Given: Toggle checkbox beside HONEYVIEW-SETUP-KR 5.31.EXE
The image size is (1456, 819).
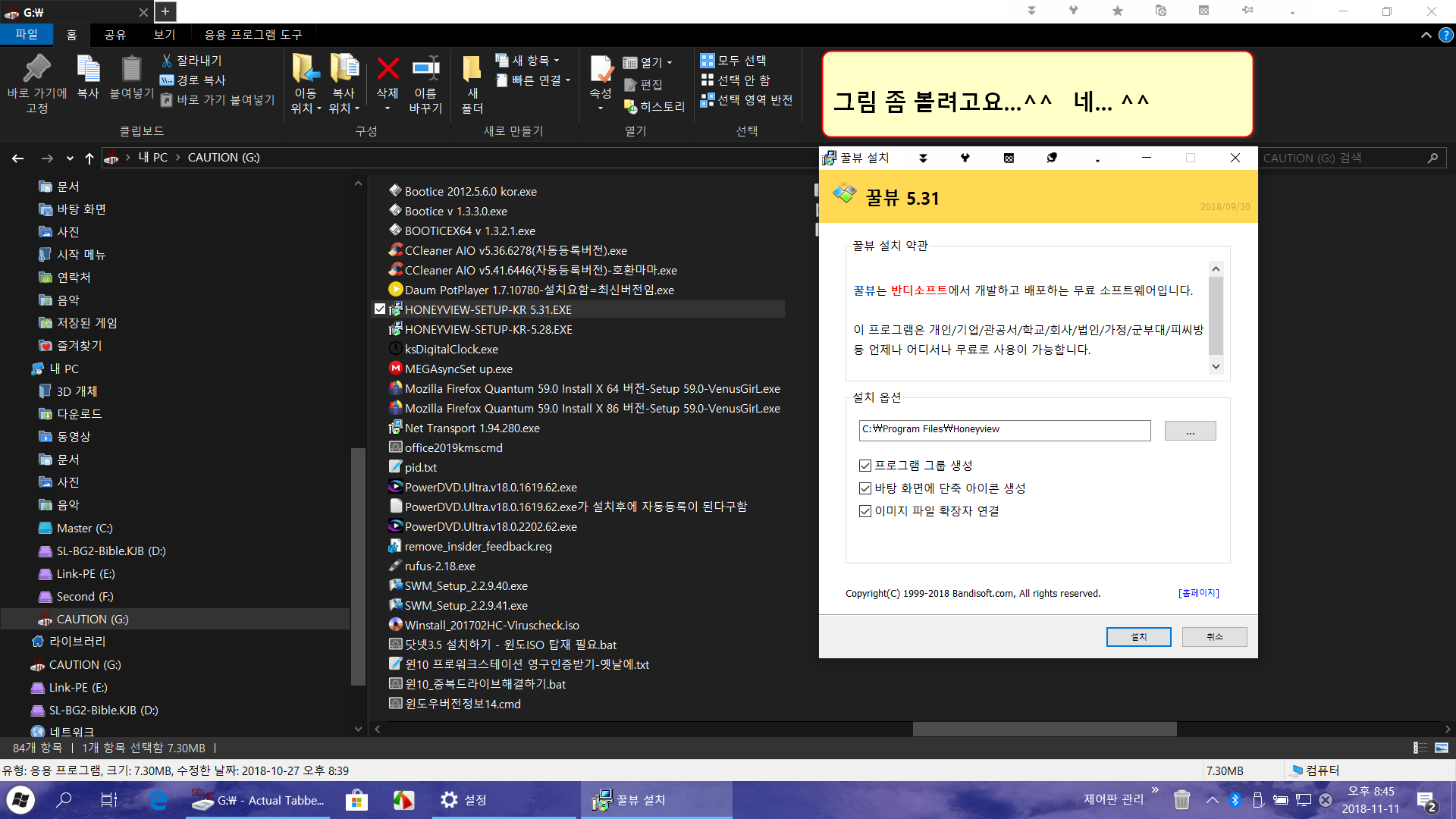Looking at the screenshot, I should [380, 309].
